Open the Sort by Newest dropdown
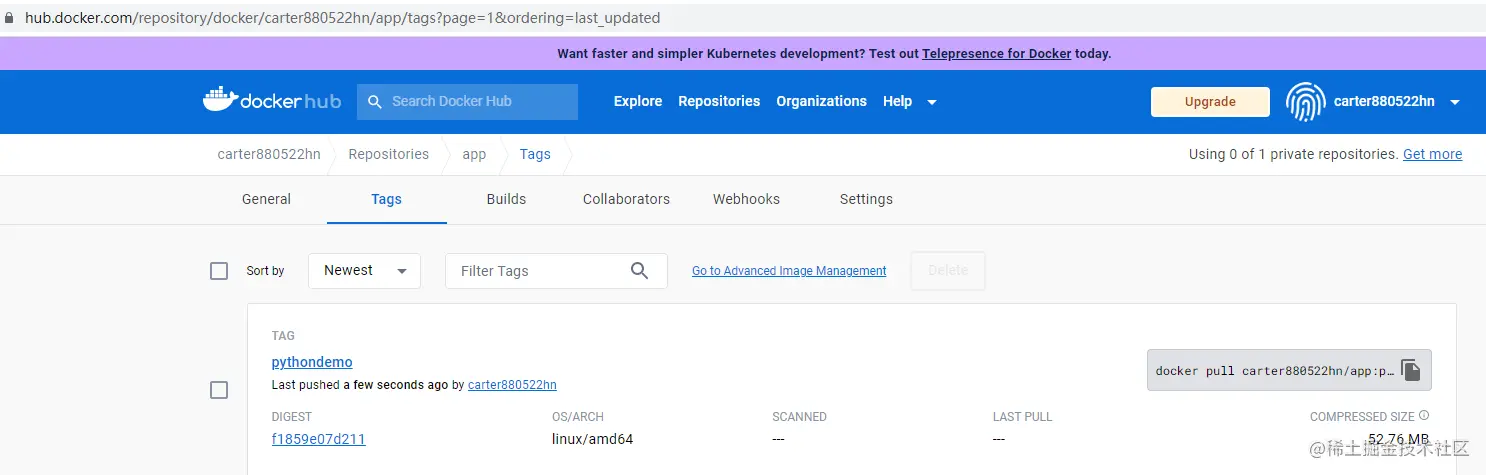The height and width of the screenshot is (475, 1486). (x=364, y=271)
